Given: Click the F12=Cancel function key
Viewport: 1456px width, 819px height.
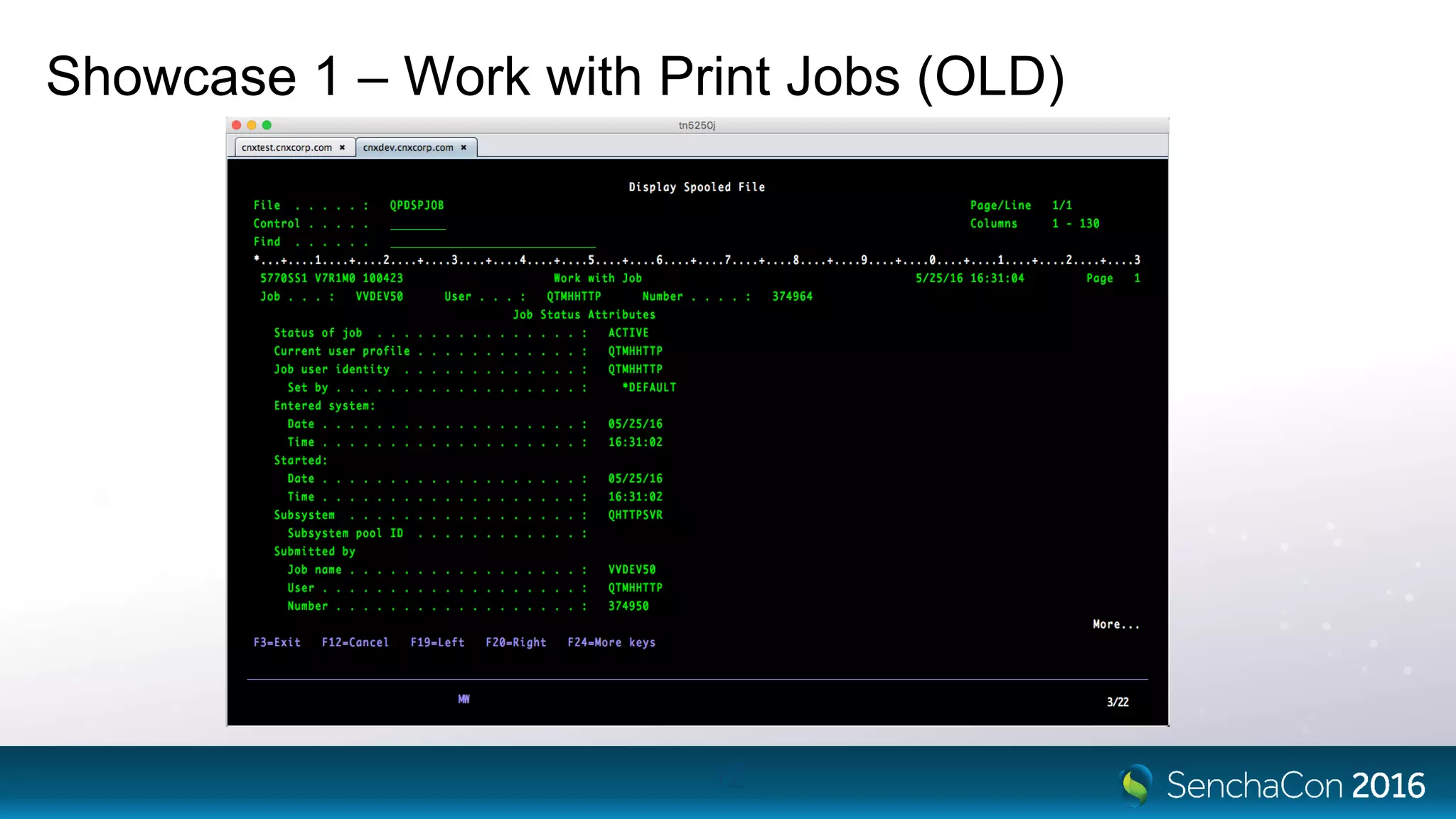Looking at the screenshot, I should (x=355, y=643).
